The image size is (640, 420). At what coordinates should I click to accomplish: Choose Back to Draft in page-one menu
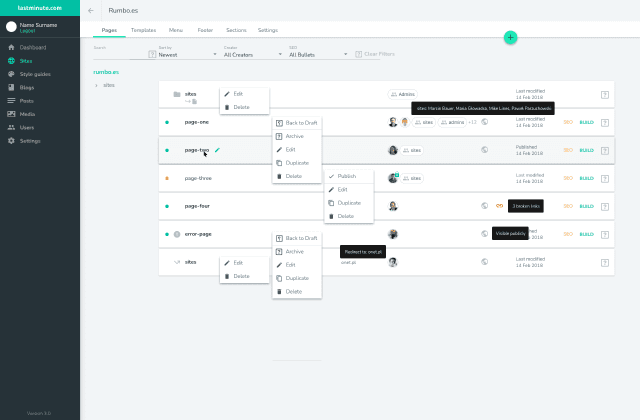pyautogui.click(x=297, y=123)
